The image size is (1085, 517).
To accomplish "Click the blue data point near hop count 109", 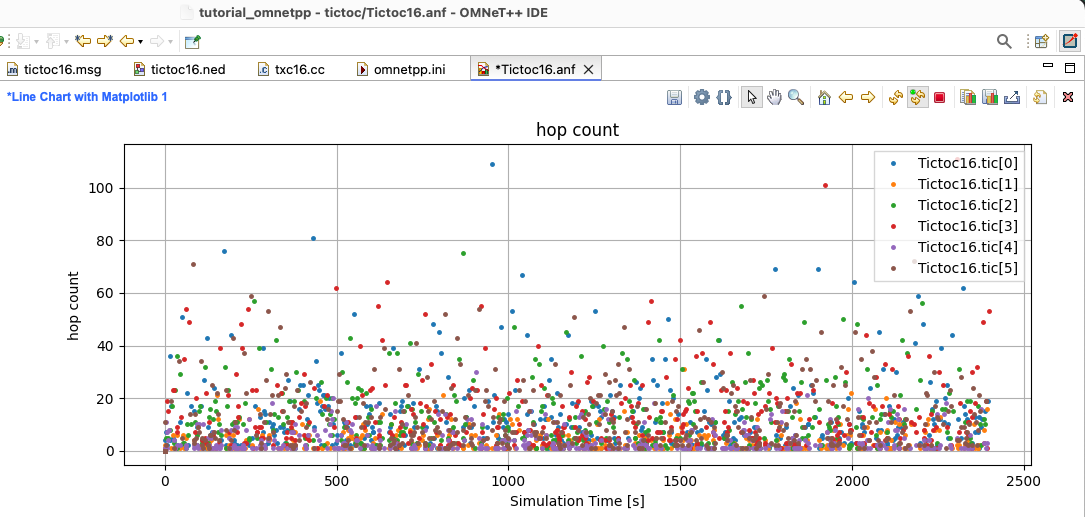I will (492, 165).
